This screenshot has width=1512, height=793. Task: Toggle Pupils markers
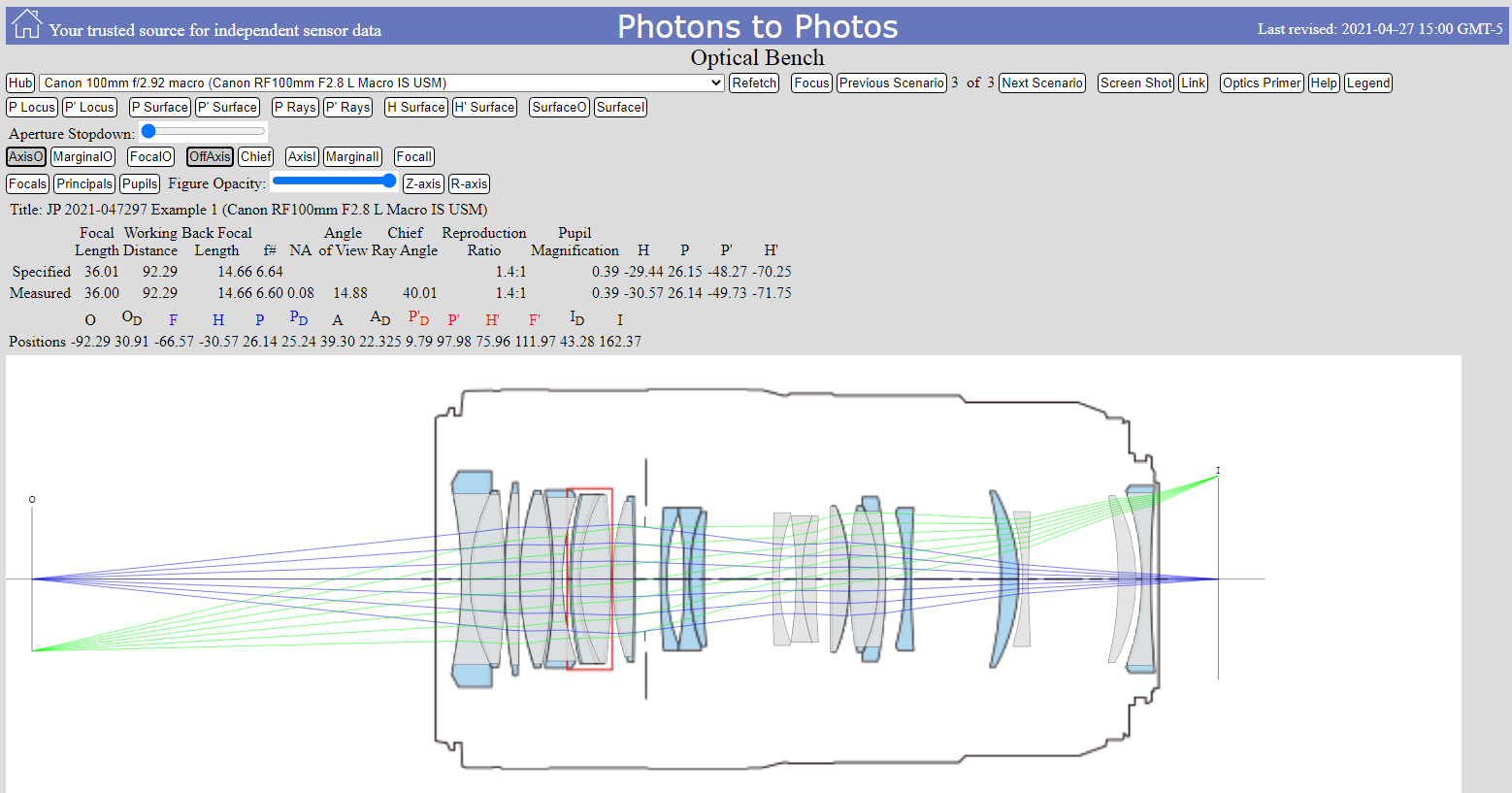[x=140, y=184]
